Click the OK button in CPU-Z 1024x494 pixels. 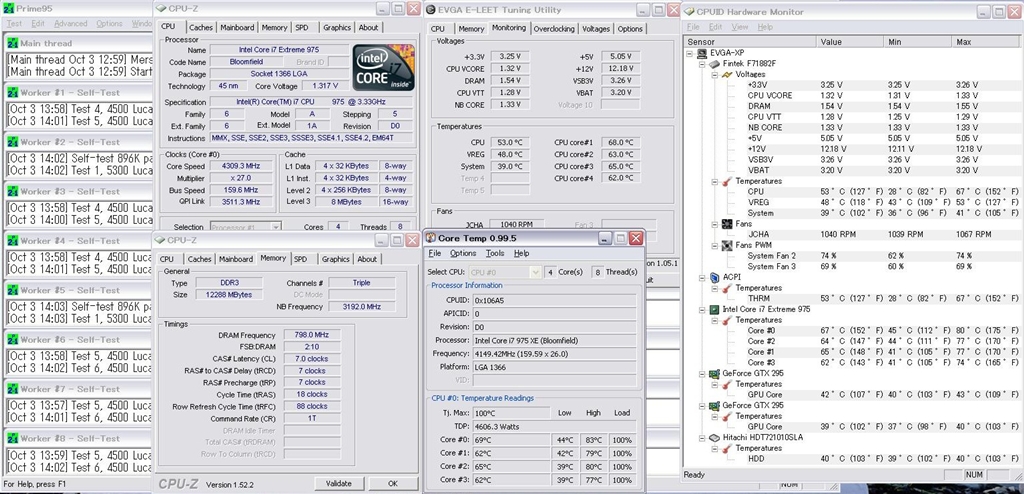[391, 483]
